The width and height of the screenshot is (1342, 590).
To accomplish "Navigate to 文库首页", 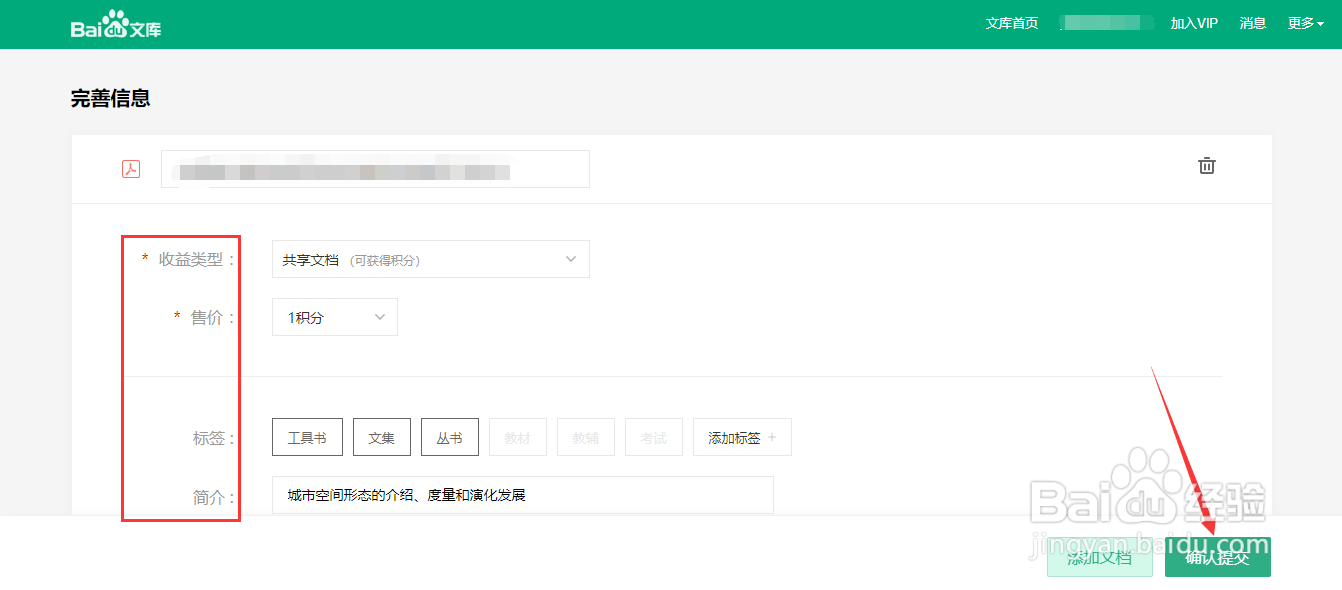I will [x=1011, y=23].
